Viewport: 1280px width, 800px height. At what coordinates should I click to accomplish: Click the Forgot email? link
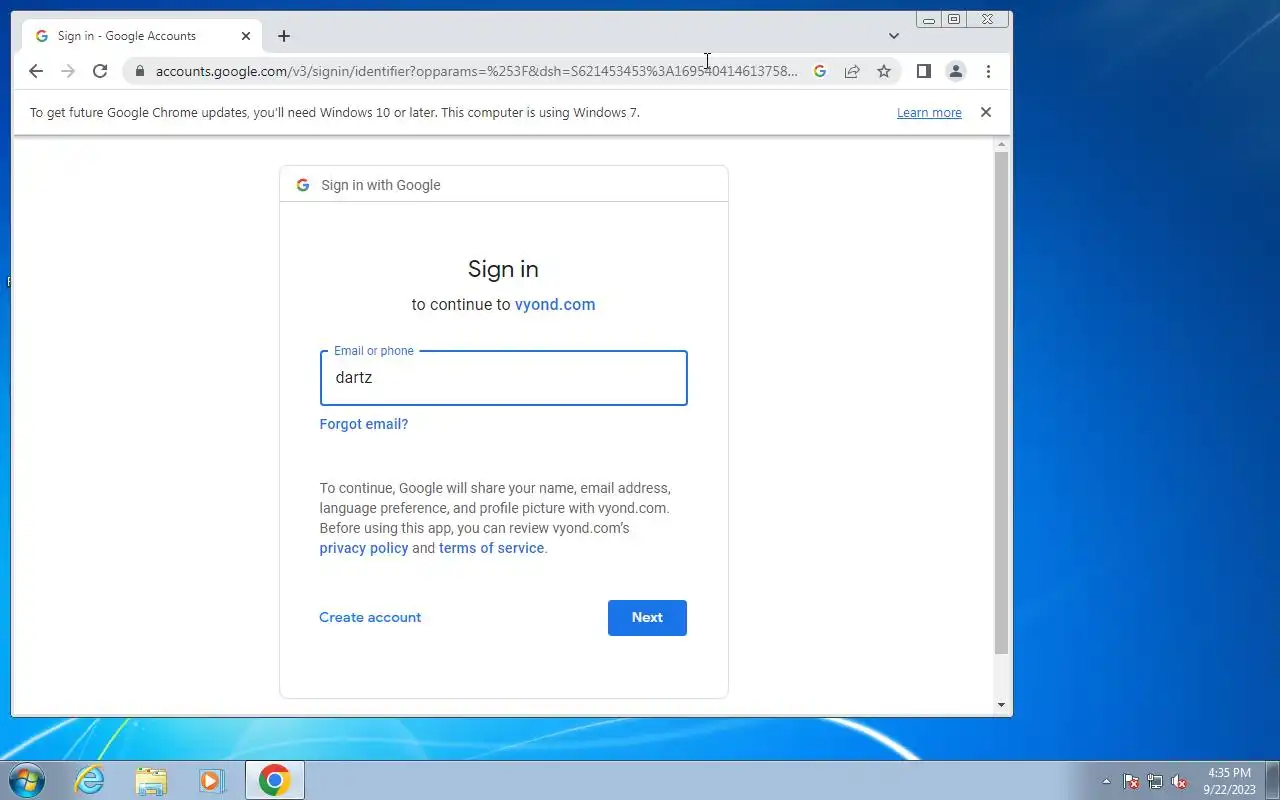(x=364, y=424)
